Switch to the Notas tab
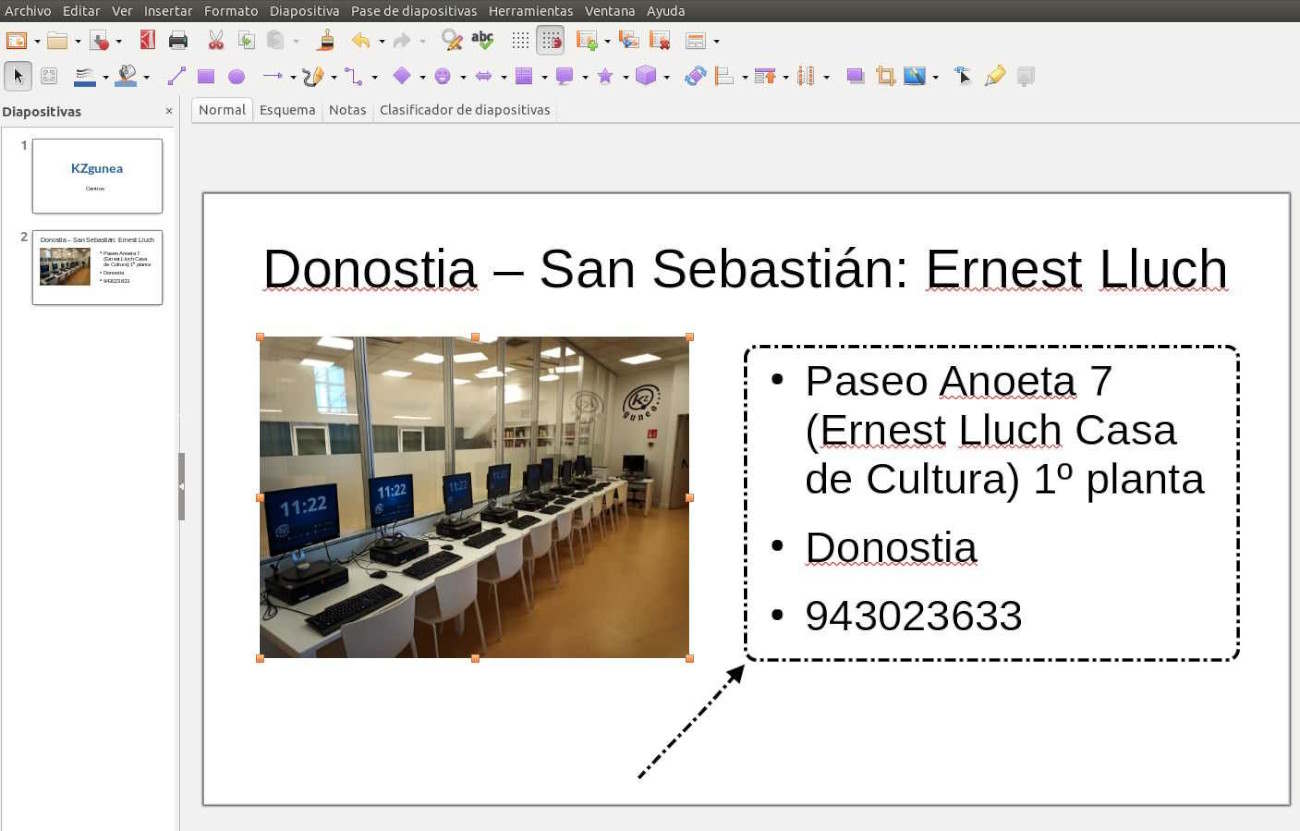Screen dimensions: 1300x831 coord(347,110)
